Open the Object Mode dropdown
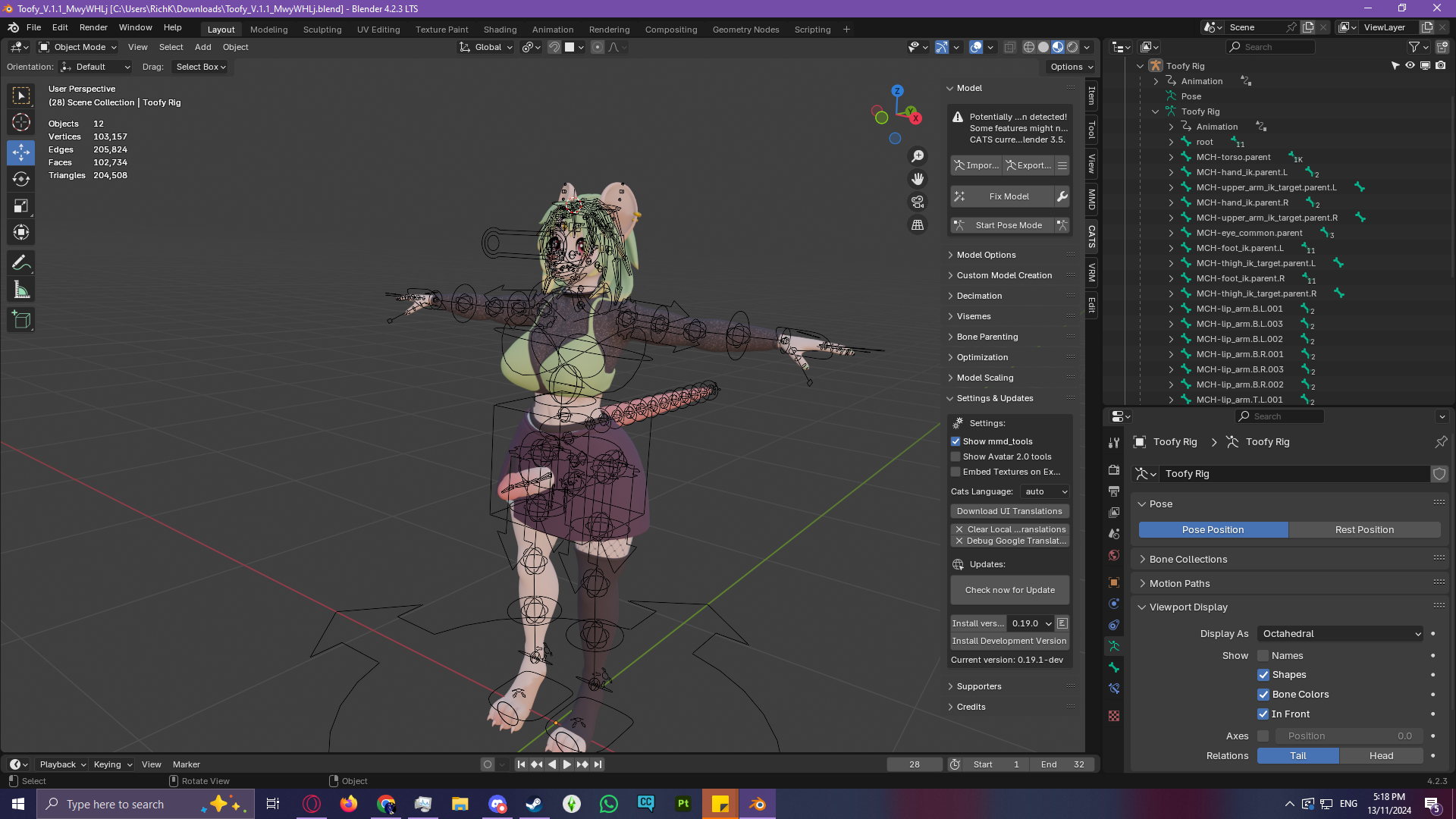 tap(78, 47)
